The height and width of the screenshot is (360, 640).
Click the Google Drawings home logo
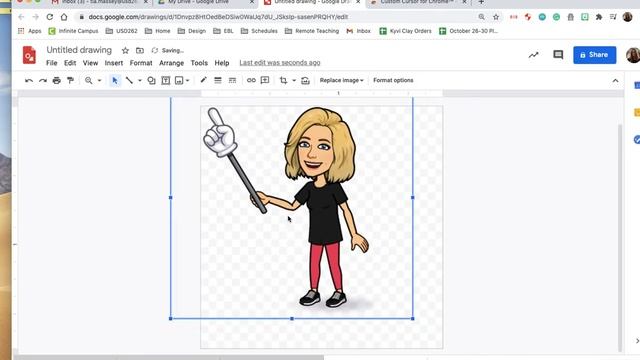pos(29,55)
